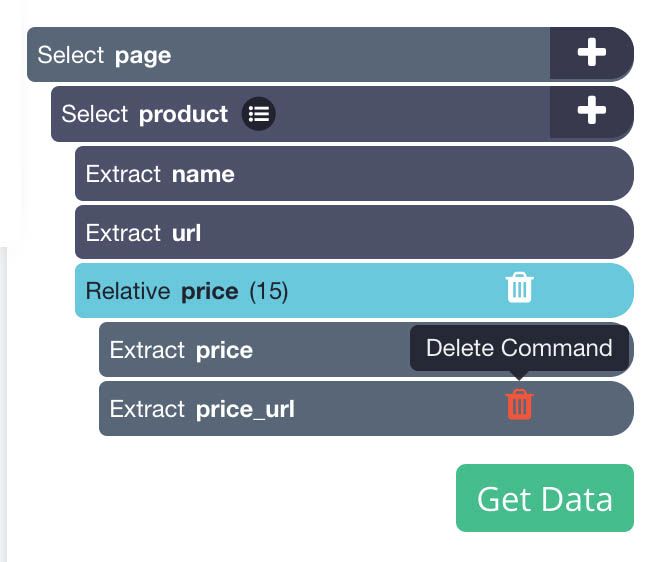Click the red trash on price_url
Image resolution: width=654 pixels, height=562 pixels.
[x=519, y=405]
